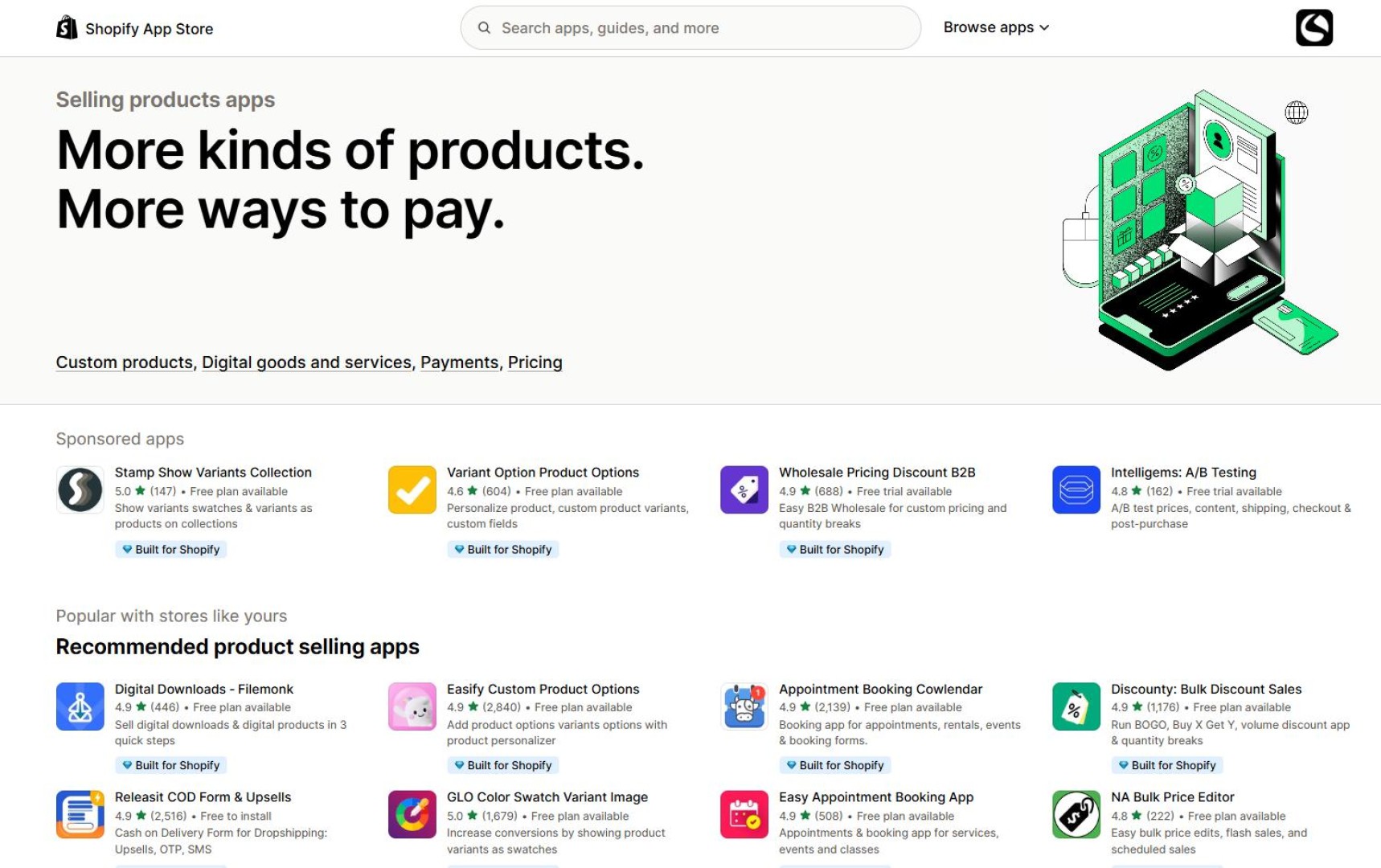Open the Digital Downloads Filemonk app icon

coord(80,706)
